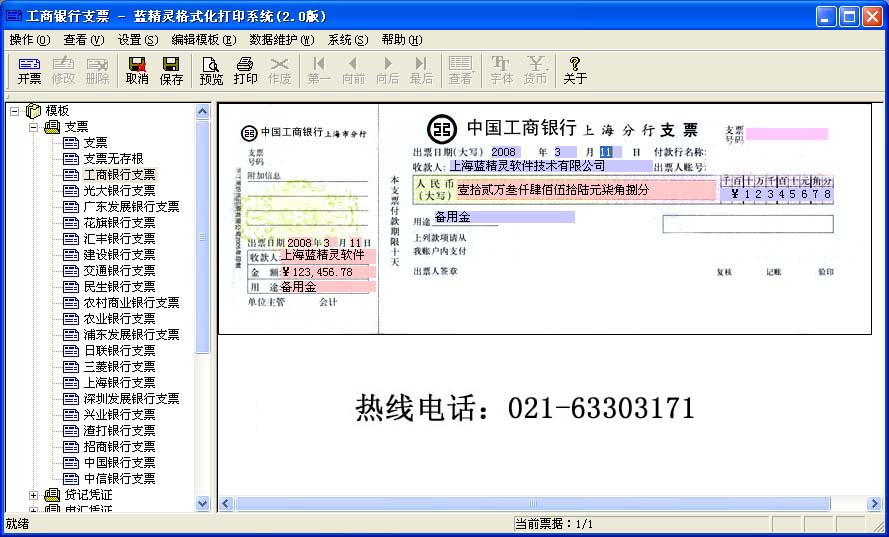889x537 pixels.
Task: Select the 建设银行支票 template
Action: click(x=119, y=255)
